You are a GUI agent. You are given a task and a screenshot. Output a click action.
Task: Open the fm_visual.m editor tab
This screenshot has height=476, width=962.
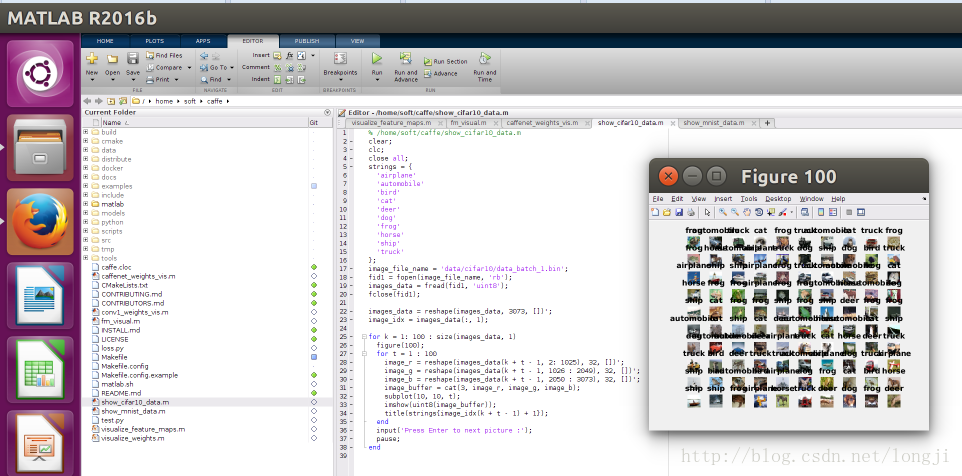pyautogui.click(x=472, y=123)
